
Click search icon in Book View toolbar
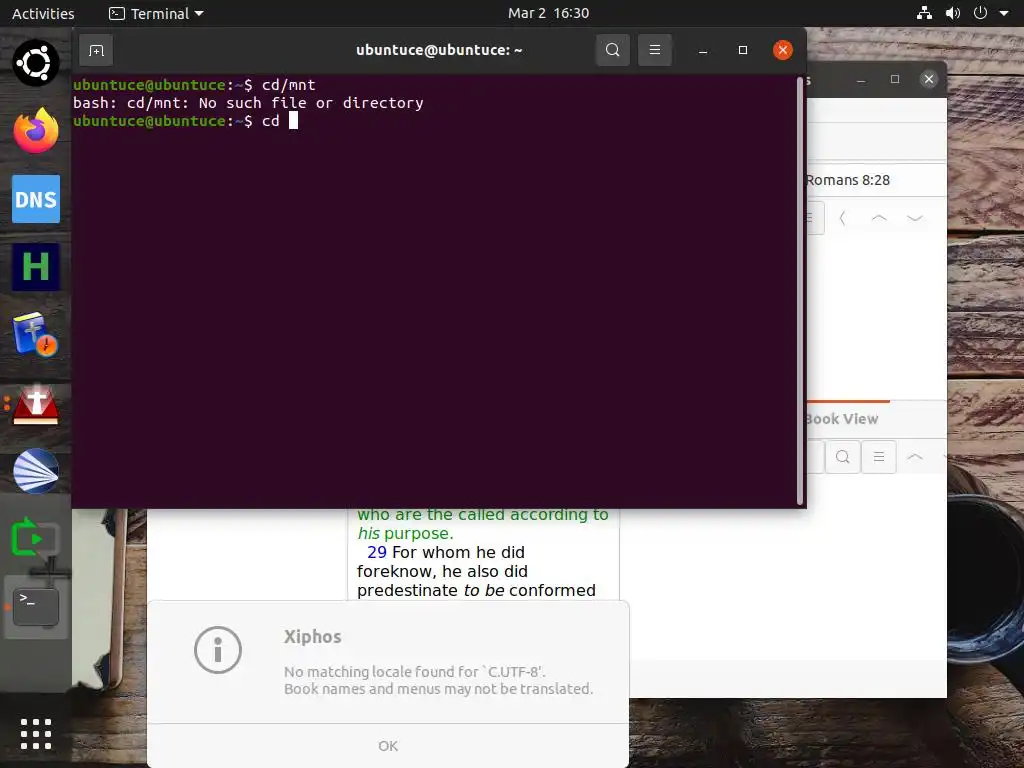point(842,457)
